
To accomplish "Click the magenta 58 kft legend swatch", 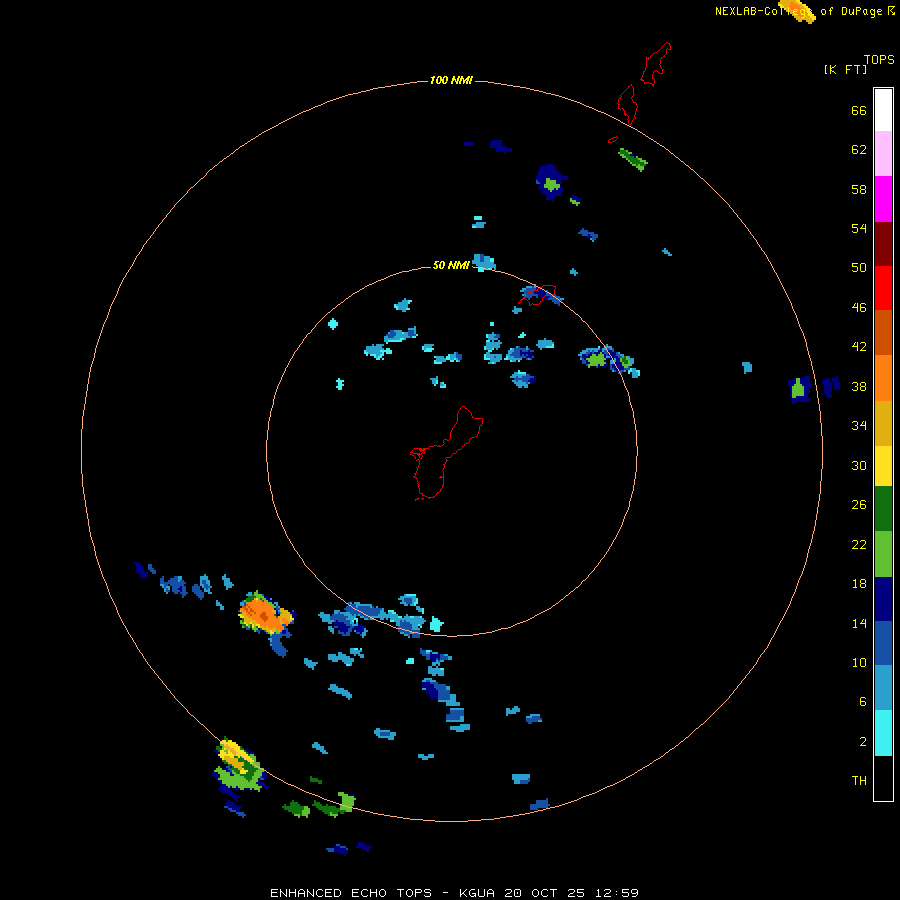I will pyautogui.click(x=883, y=199).
